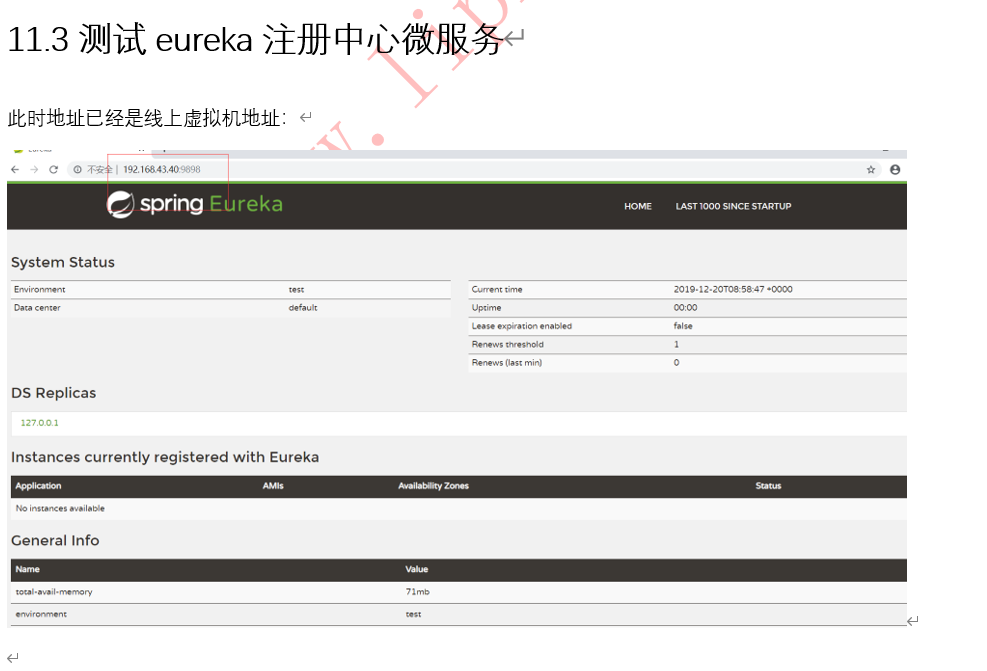The width and height of the screenshot is (987, 671).
Task: Select the 'No instances available' row
Action: click(x=459, y=508)
